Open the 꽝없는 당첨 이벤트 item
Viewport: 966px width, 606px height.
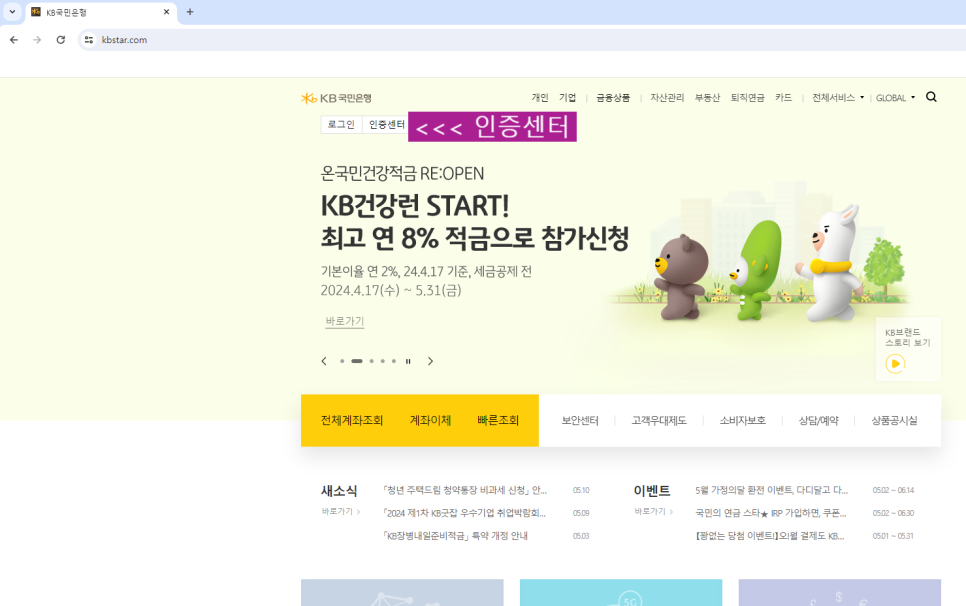point(769,536)
